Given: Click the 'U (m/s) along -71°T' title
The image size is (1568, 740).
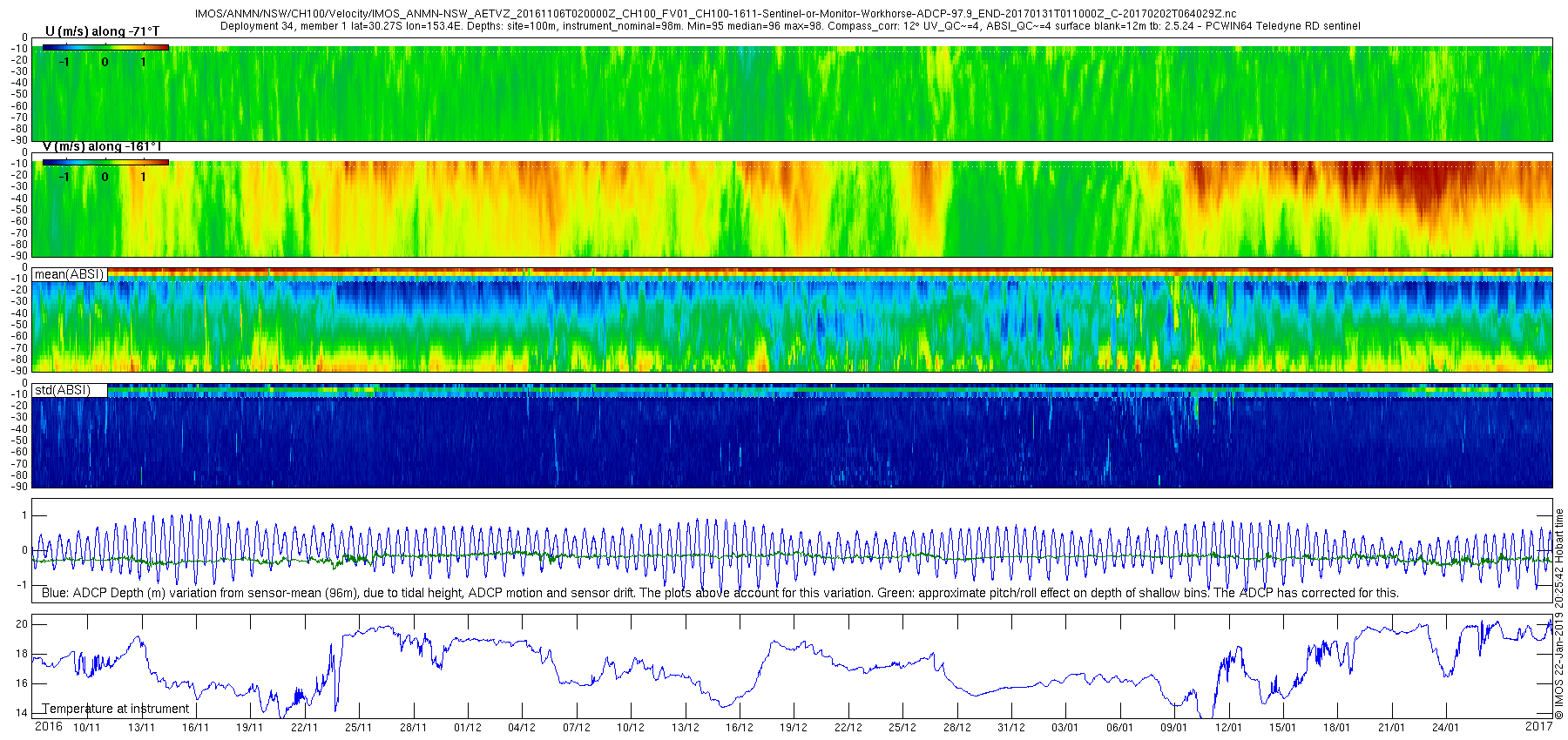Looking at the screenshot, I should tap(102, 31).
